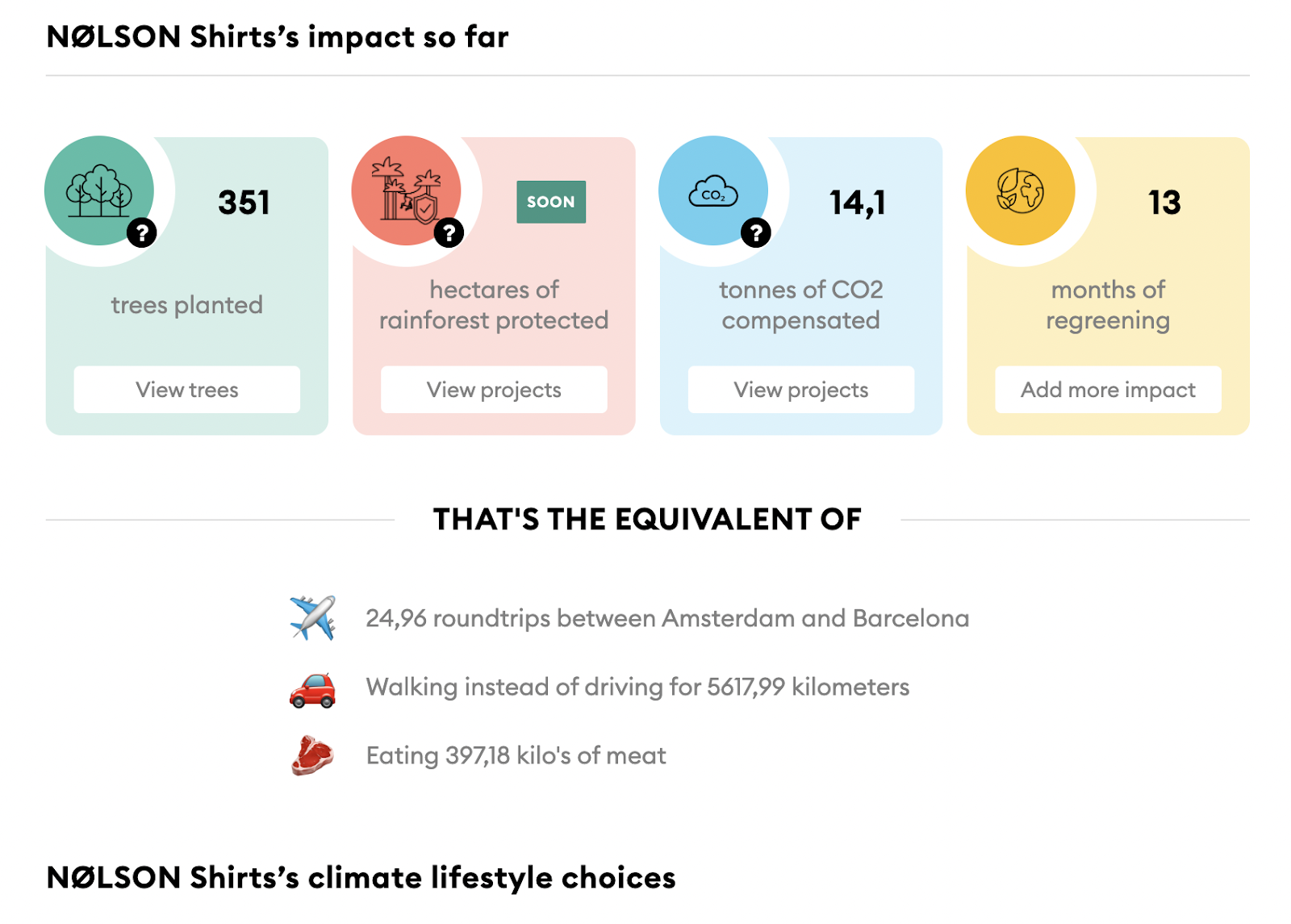The width and height of the screenshot is (1291, 924).
Task: Click the 351 trees planted number
Action: tap(244, 203)
